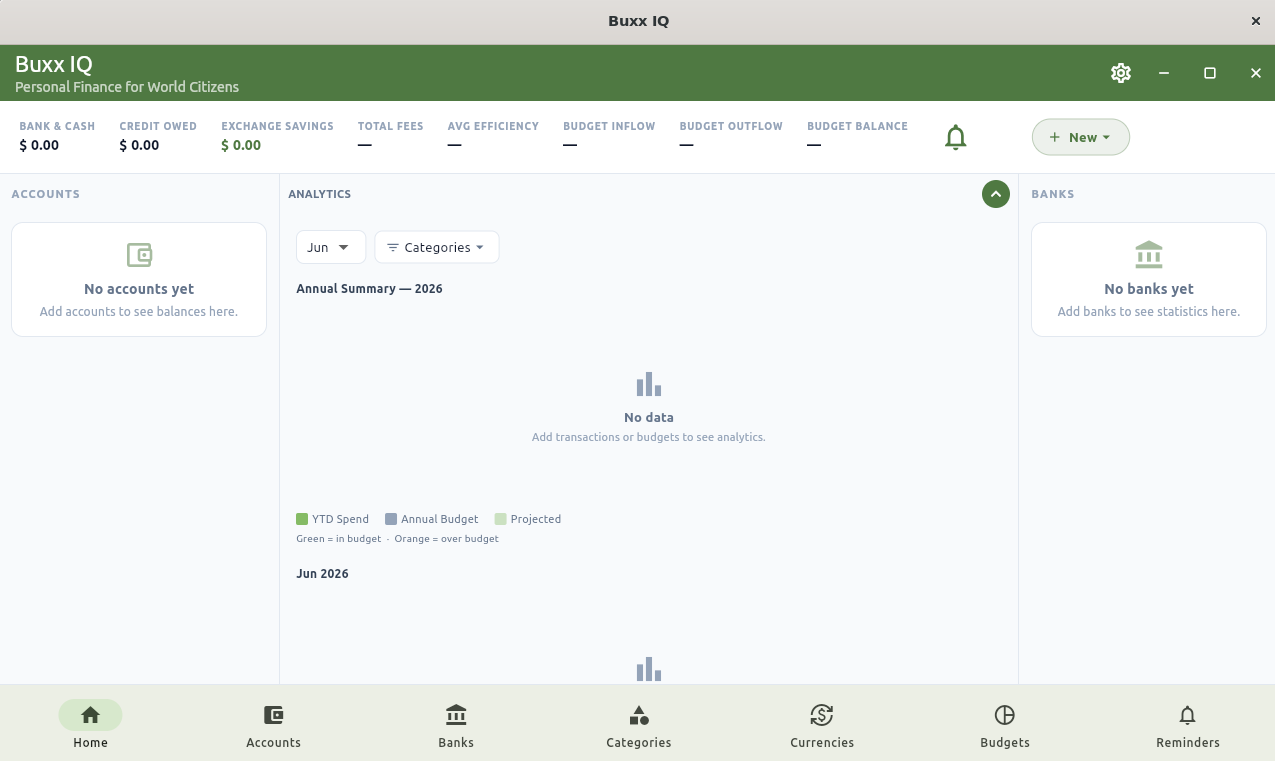
Task: Click the ANALYTICS panel title
Action: click(319, 194)
